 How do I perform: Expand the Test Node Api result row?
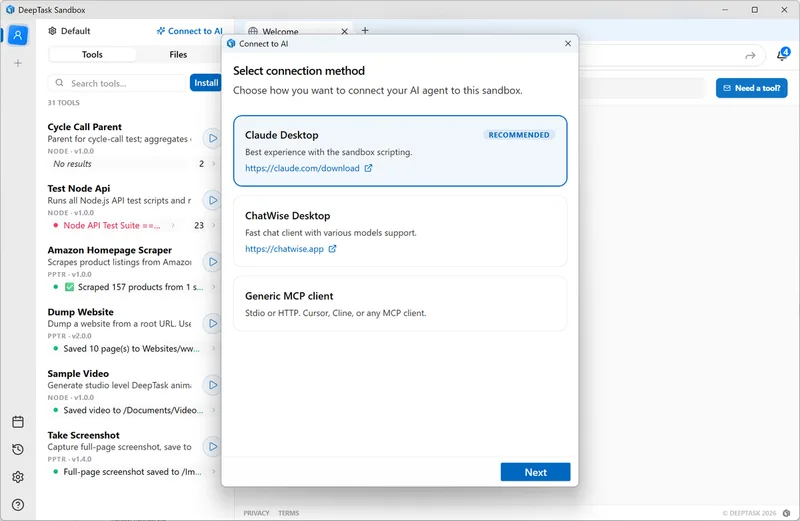coord(213,226)
